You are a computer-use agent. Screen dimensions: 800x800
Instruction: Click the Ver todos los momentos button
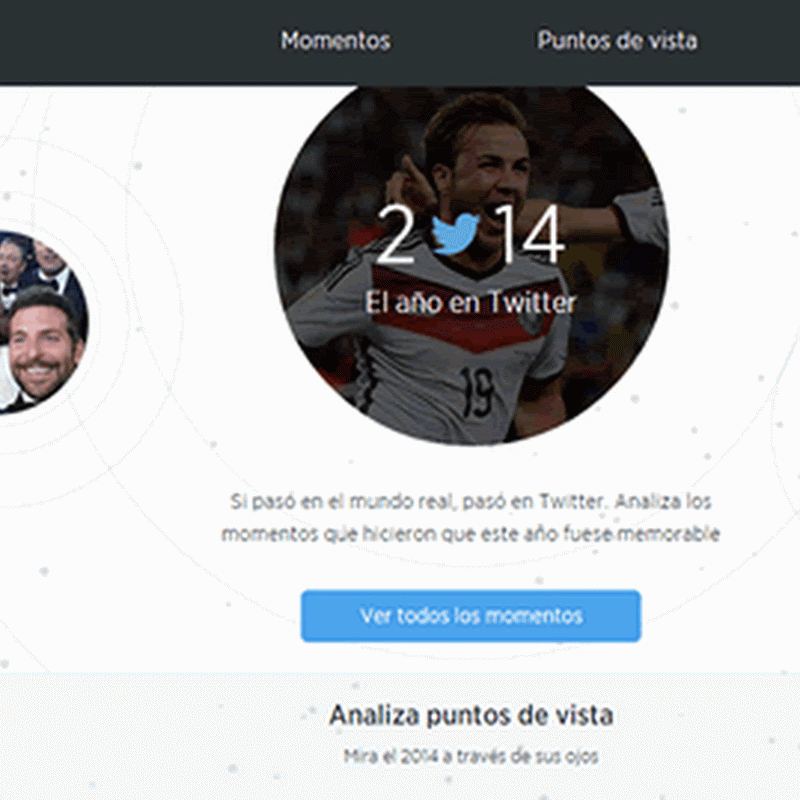(470, 616)
